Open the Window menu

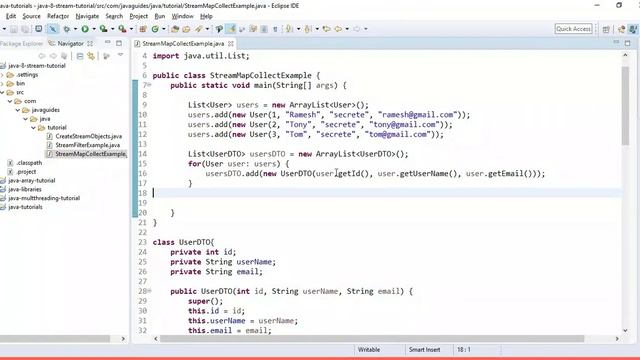[x=182, y=16]
